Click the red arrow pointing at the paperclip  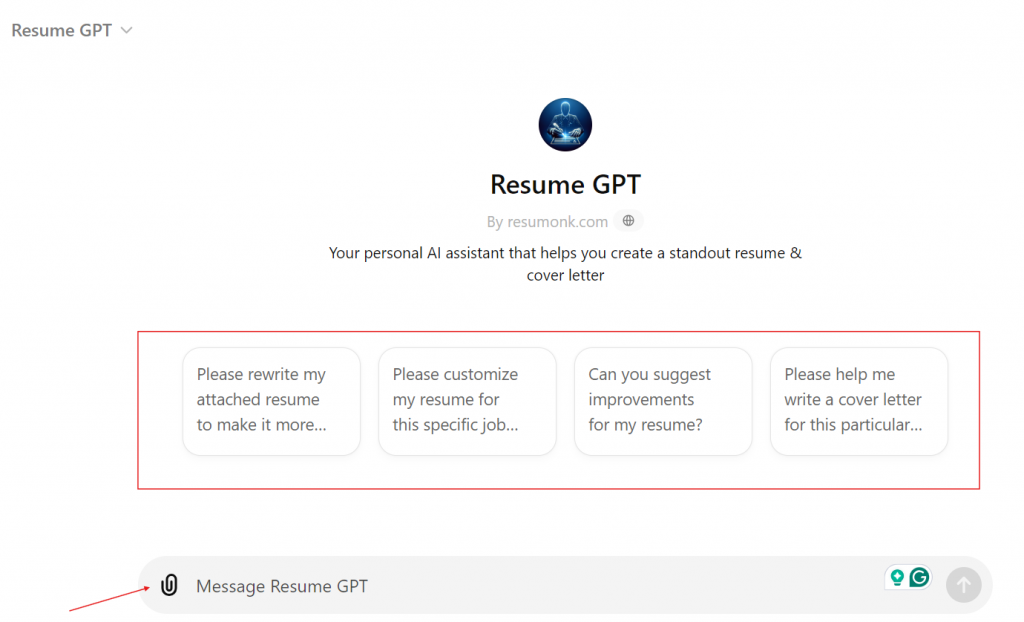pyautogui.click(x=109, y=599)
